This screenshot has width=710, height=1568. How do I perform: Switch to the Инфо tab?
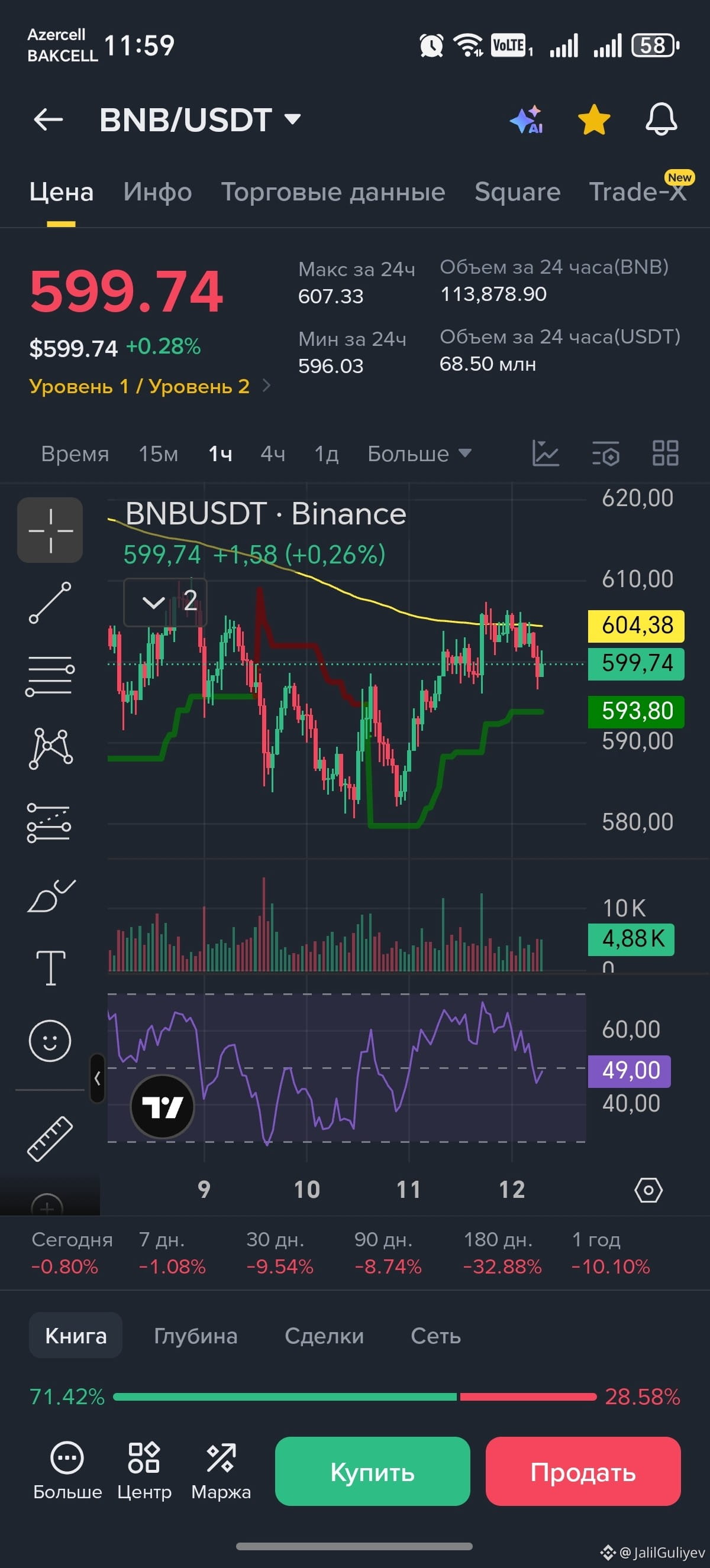pyautogui.click(x=158, y=192)
